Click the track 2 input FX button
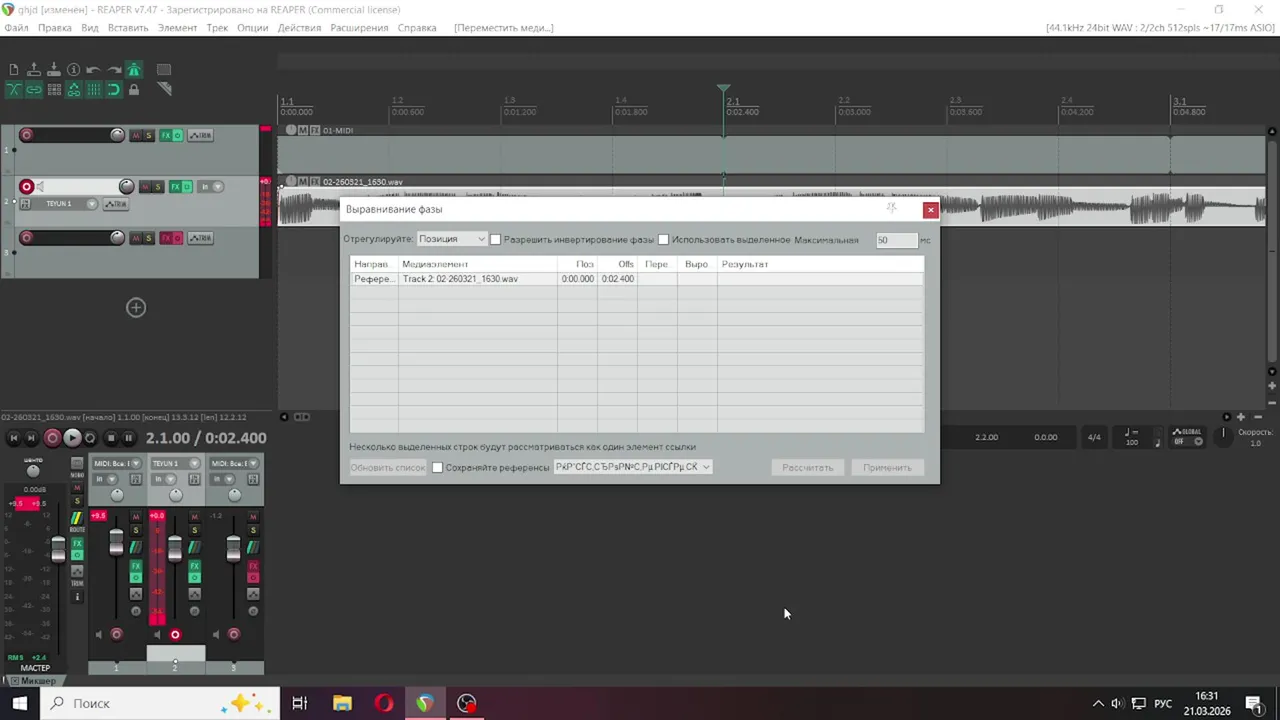The width and height of the screenshot is (1280, 720). point(25,204)
